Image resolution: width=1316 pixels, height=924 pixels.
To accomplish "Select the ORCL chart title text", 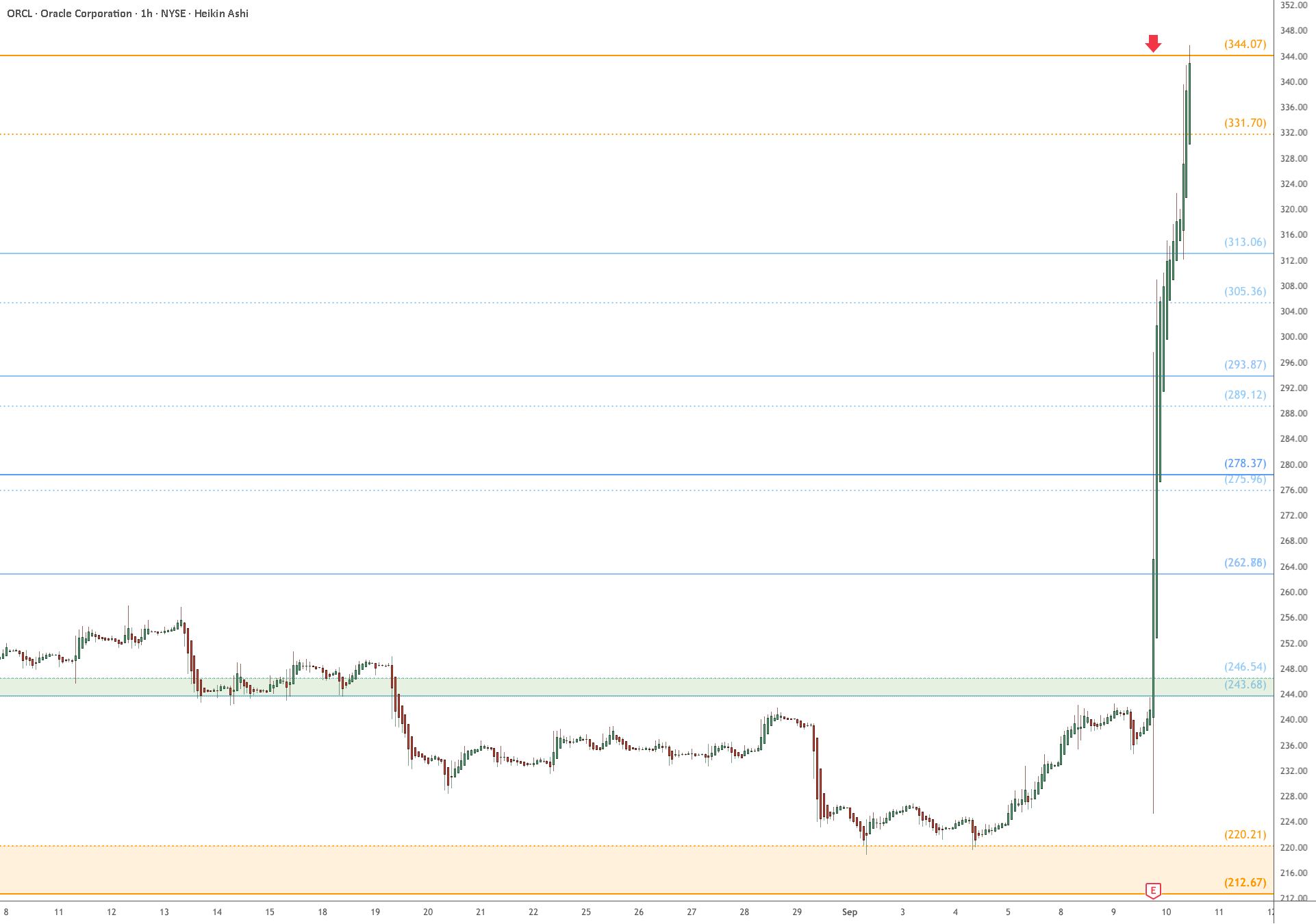I will click(x=127, y=14).
